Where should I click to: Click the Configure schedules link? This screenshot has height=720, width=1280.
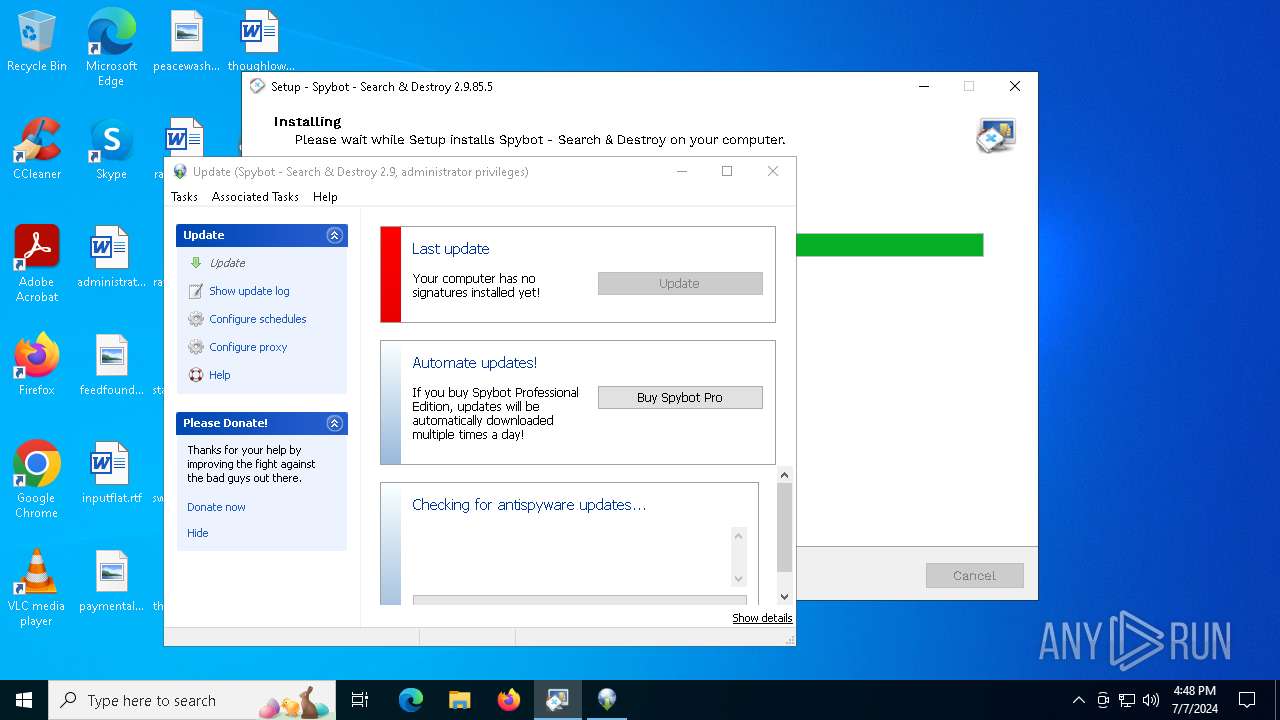258,319
